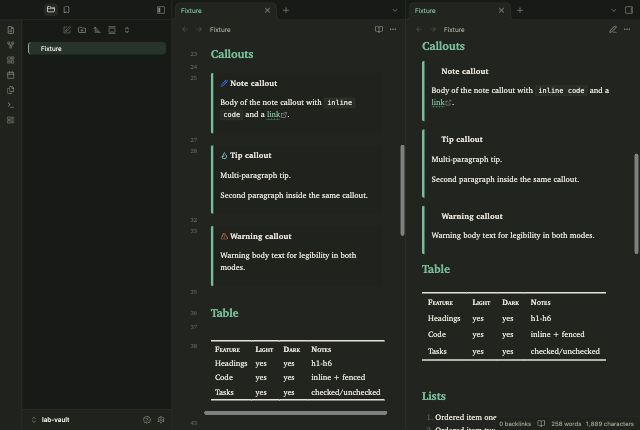Open settings via the gear icon
The height and width of the screenshot is (430, 640).
point(161,419)
